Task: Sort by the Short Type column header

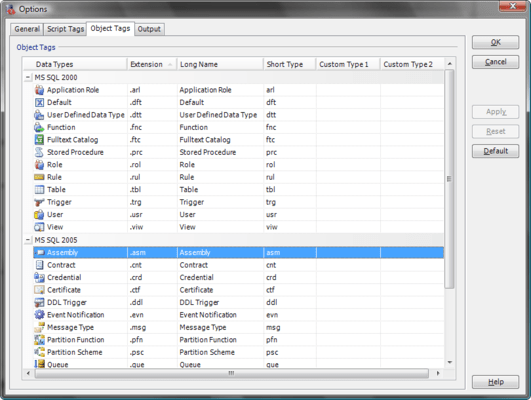Action: [290, 64]
